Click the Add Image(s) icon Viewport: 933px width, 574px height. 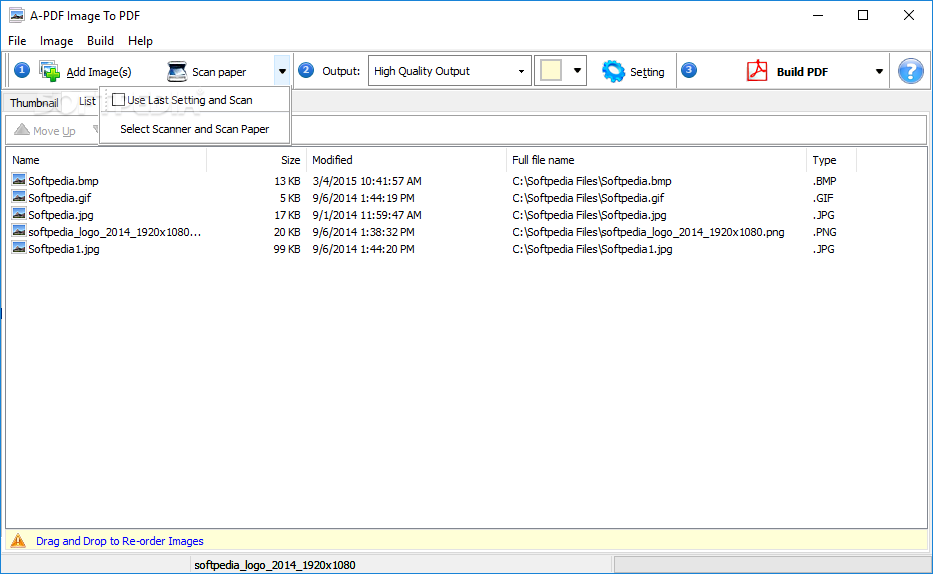coord(49,71)
